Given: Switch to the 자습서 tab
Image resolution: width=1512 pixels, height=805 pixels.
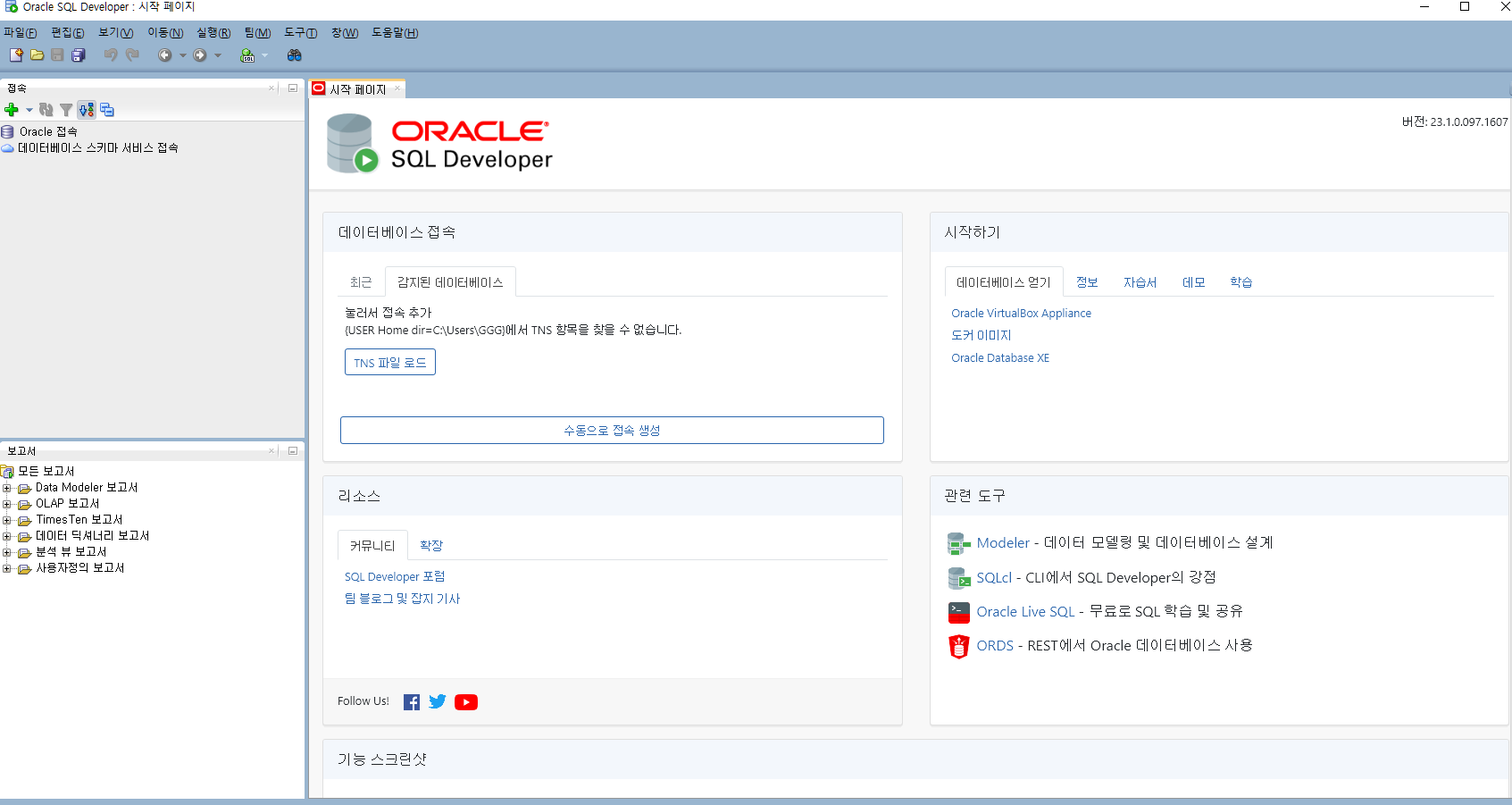Looking at the screenshot, I should tap(1140, 282).
